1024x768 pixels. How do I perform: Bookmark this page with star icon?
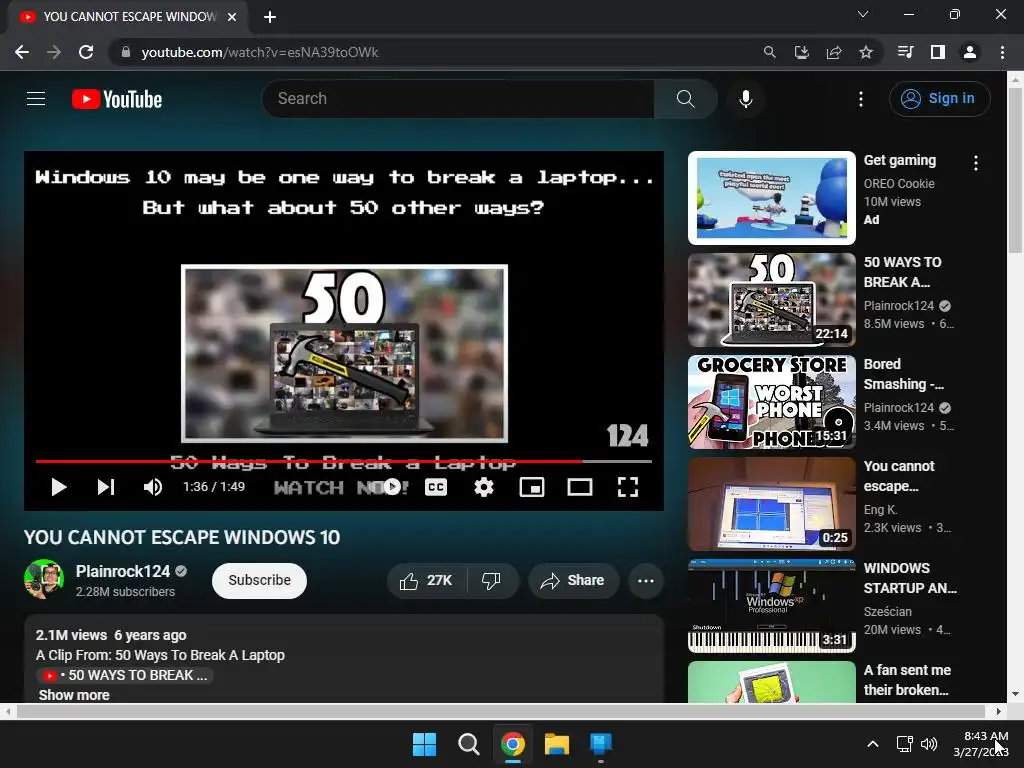(865, 52)
